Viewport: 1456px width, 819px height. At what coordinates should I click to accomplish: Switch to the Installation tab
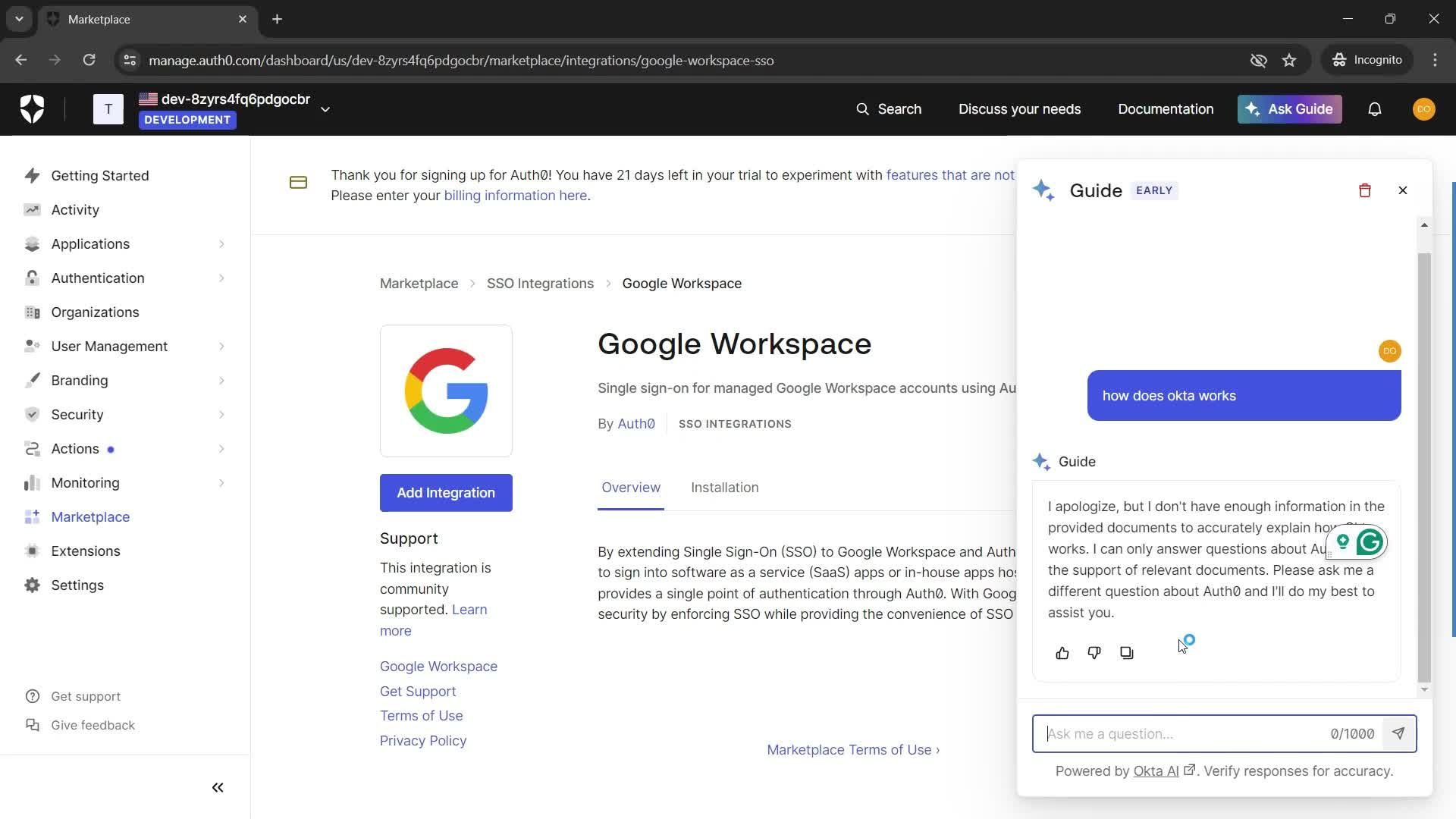(724, 488)
